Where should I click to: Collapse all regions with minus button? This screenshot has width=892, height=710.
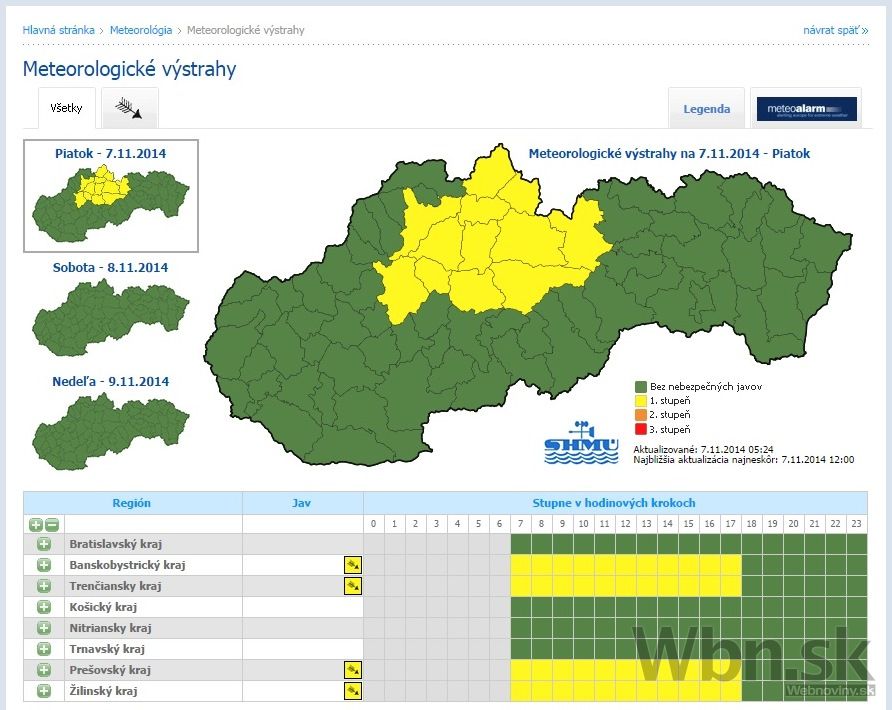pyautogui.click(x=52, y=524)
